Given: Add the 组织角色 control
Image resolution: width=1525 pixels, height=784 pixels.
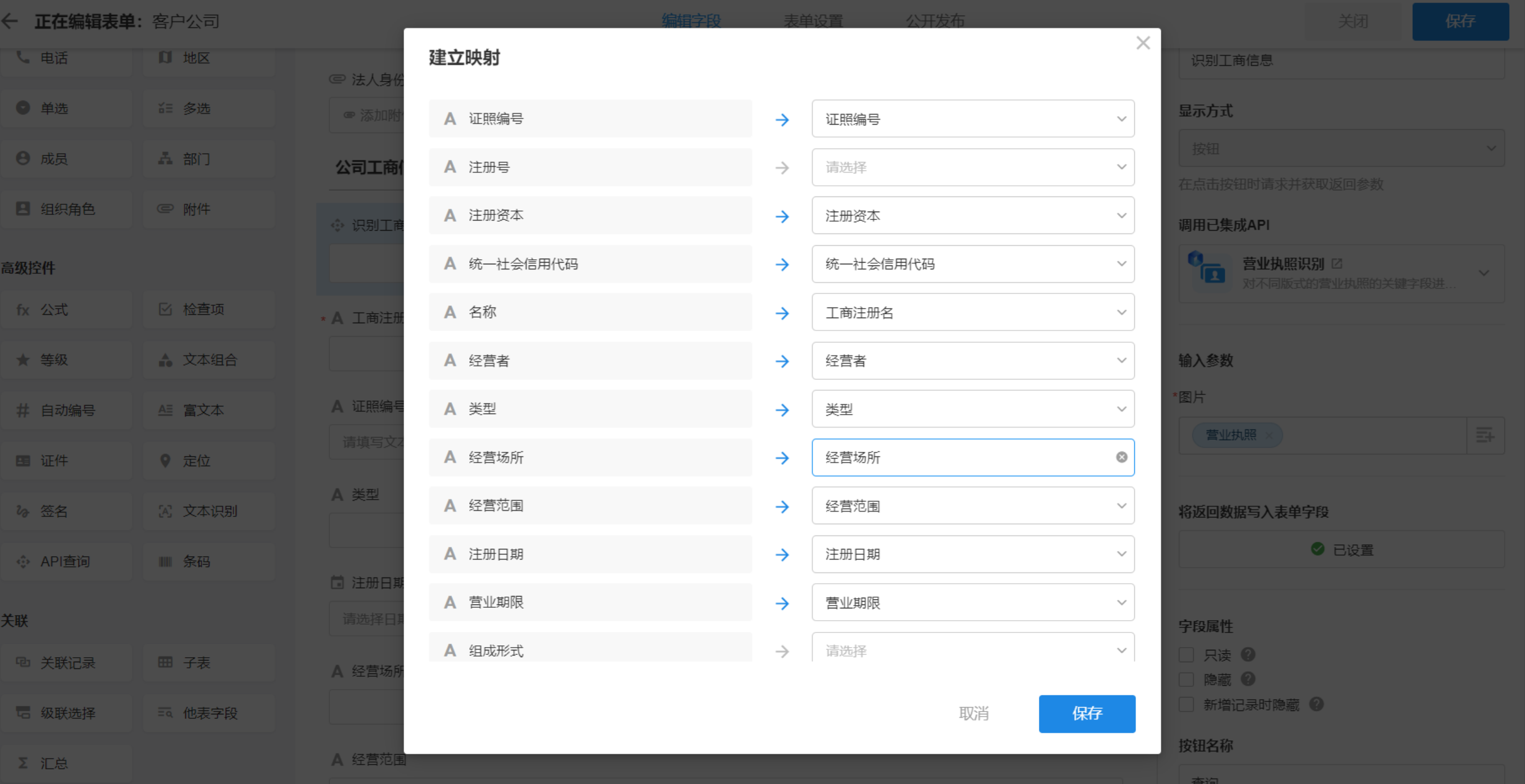Looking at the screenshot, I should pos(66,209).
